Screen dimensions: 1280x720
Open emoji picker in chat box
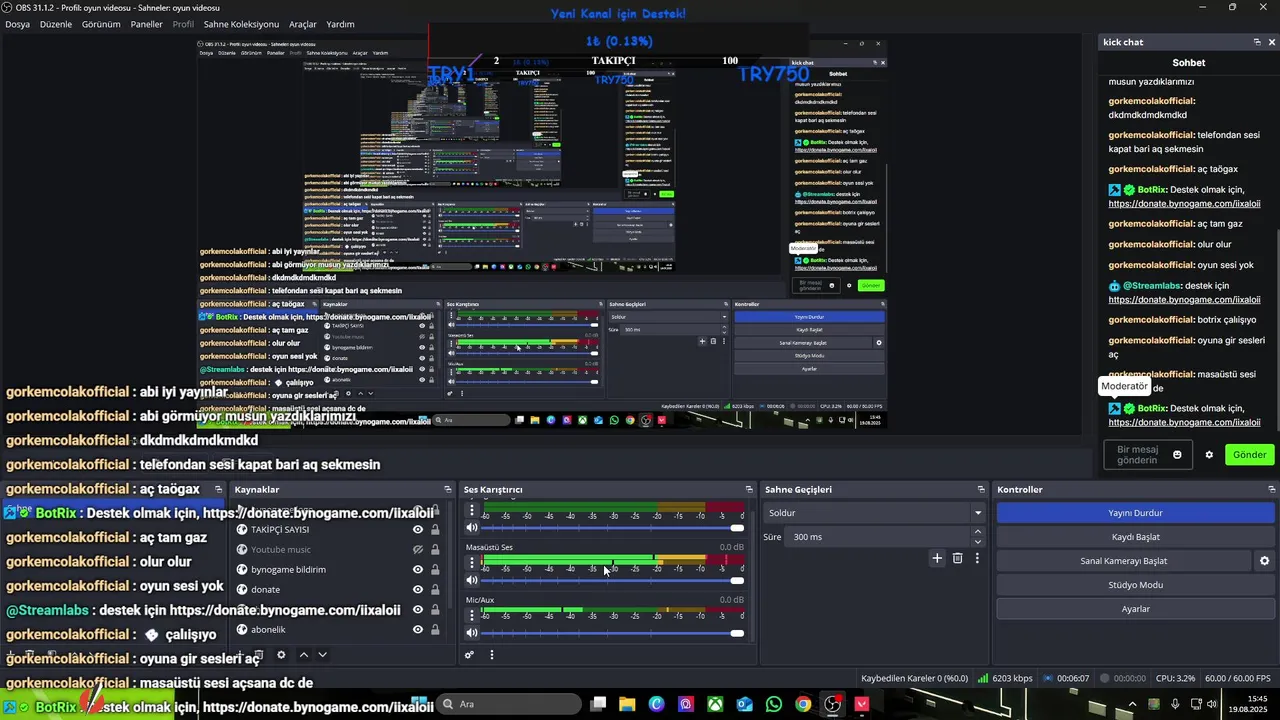[1177, 455]
